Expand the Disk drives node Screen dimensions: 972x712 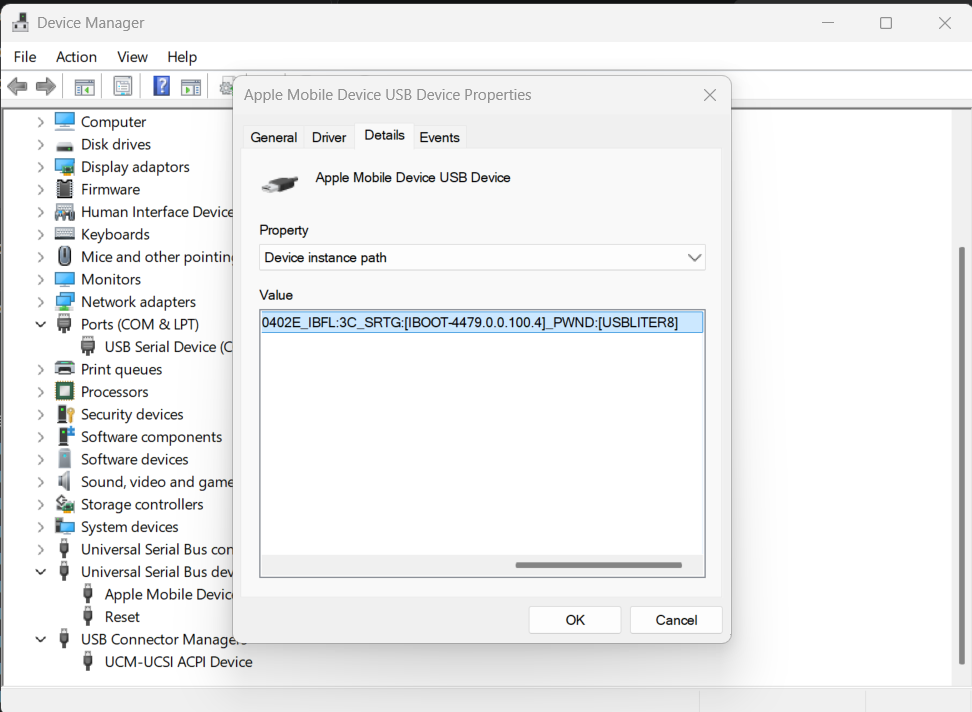(41, 144)
